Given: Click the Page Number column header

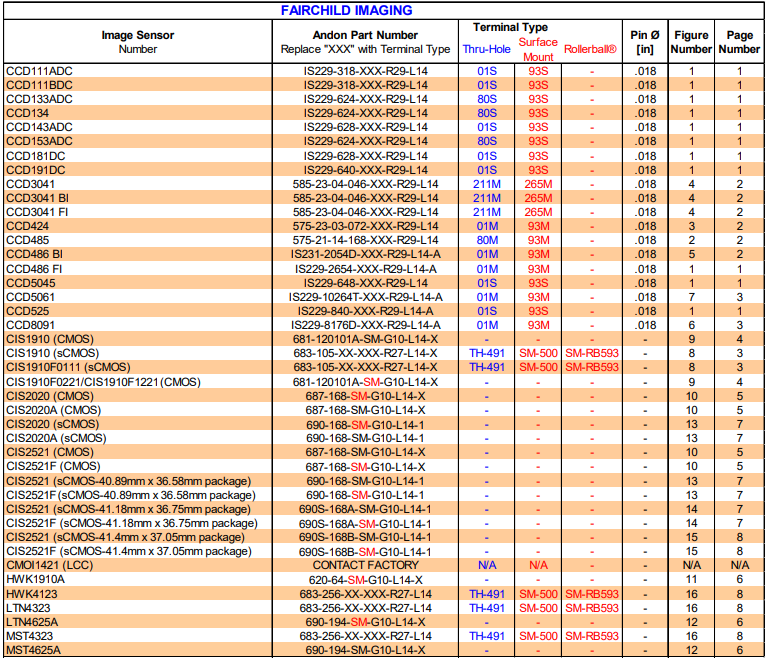Looking at the screenshot, I should [x=740, y=42].
